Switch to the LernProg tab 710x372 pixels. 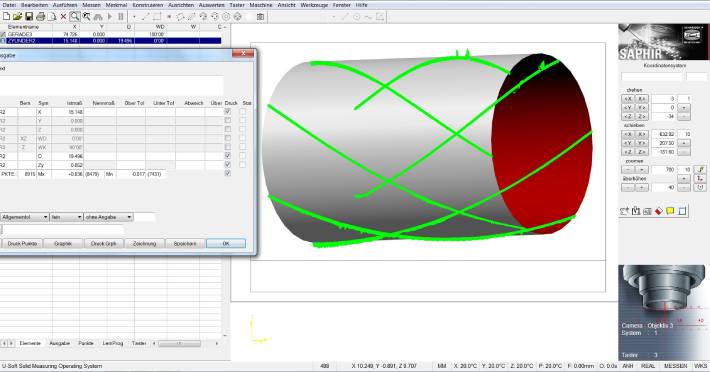pyautogui.click(x=113, y=343)
